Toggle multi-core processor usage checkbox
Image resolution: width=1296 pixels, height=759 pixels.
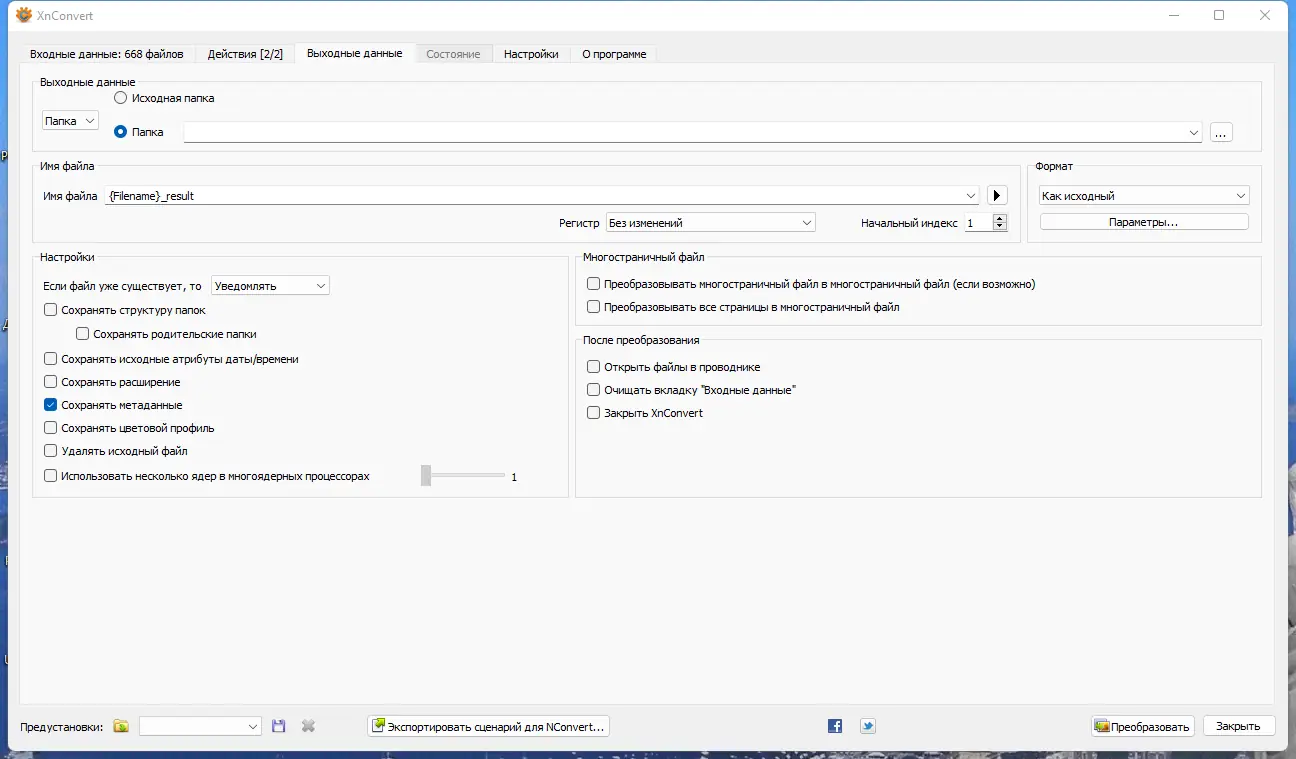(x=51, y=476)
